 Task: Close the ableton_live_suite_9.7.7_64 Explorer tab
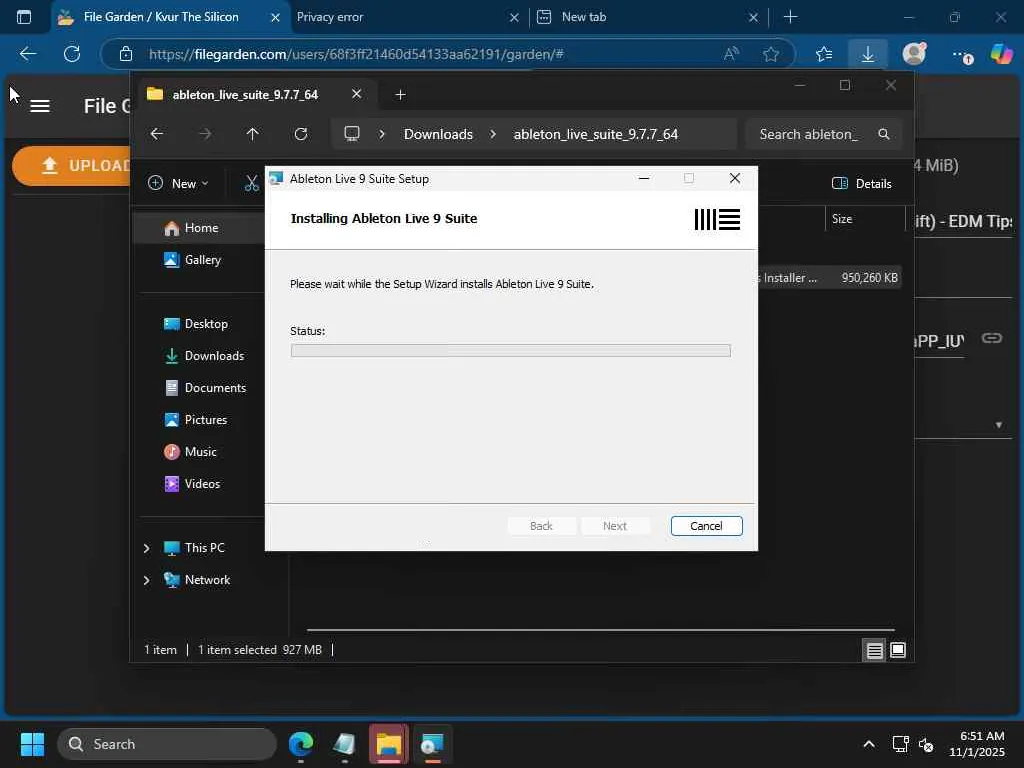pyautogui.click(x=357, y=94)
